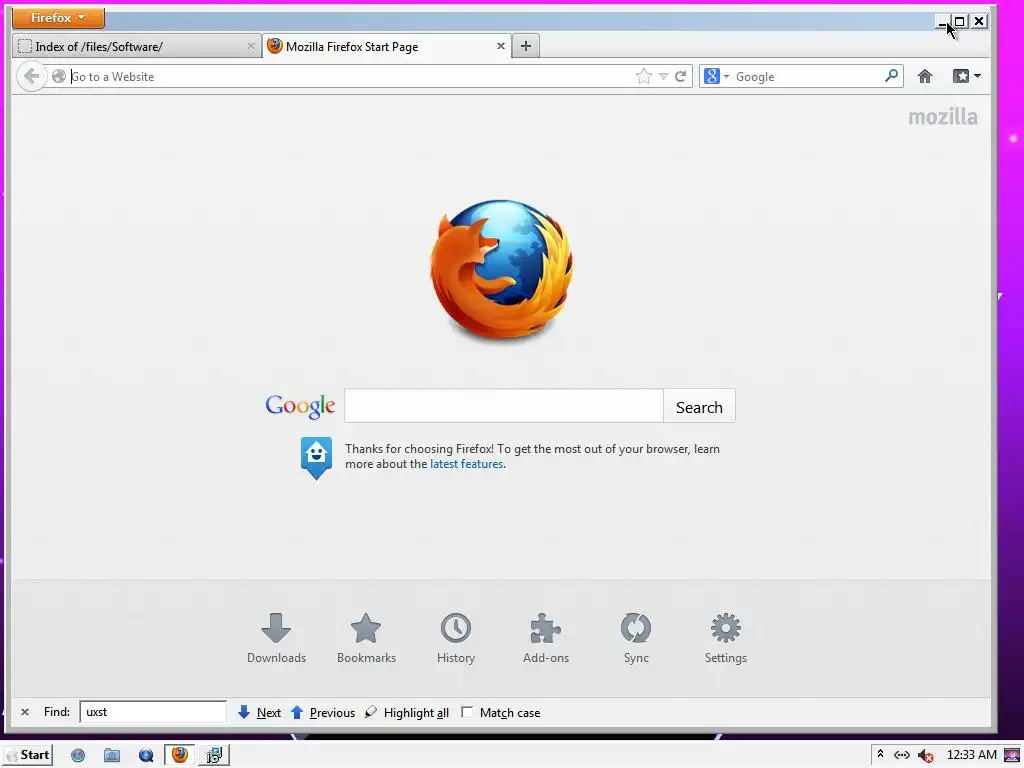The width and height of the screenshot is (1024, 768).
Task: Click the network tray icon
Action: pyautogui.click(x=902, y=755)
